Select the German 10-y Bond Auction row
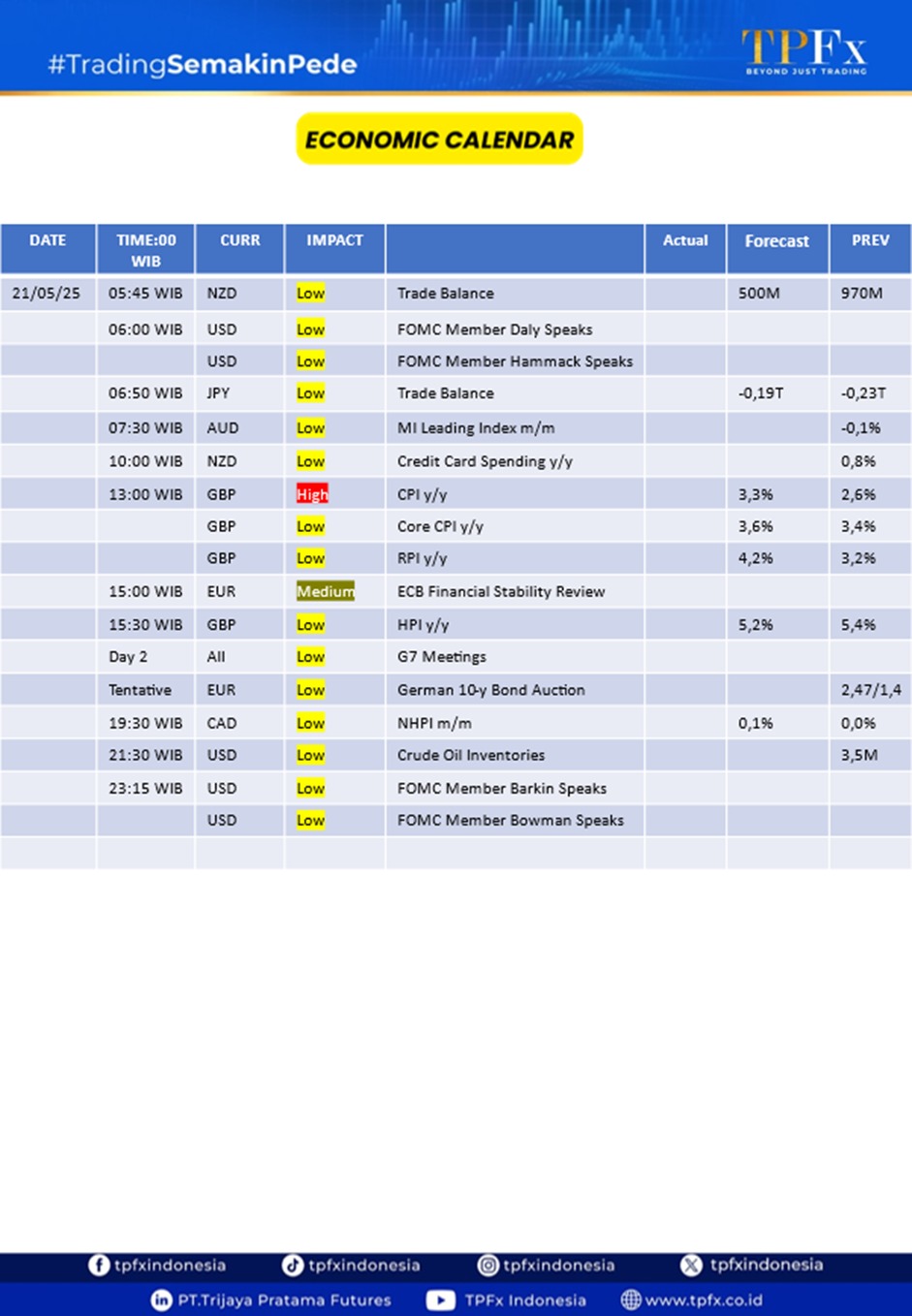Screen dimensions: 912x1316 pyautogui.click(x=490, y=690)
